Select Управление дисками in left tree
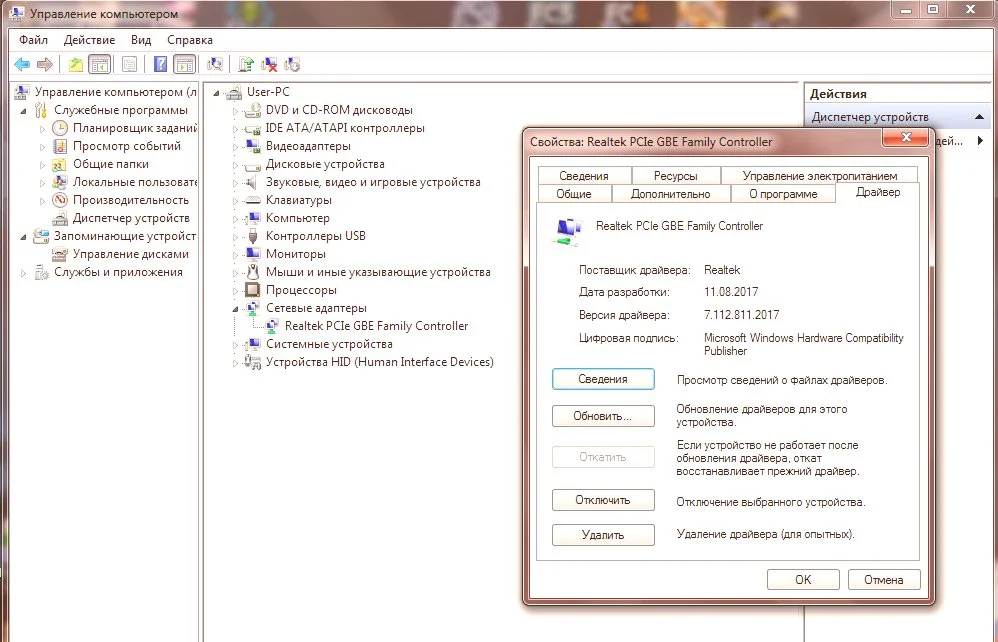 pyautogui.click(x=130, y=254)
